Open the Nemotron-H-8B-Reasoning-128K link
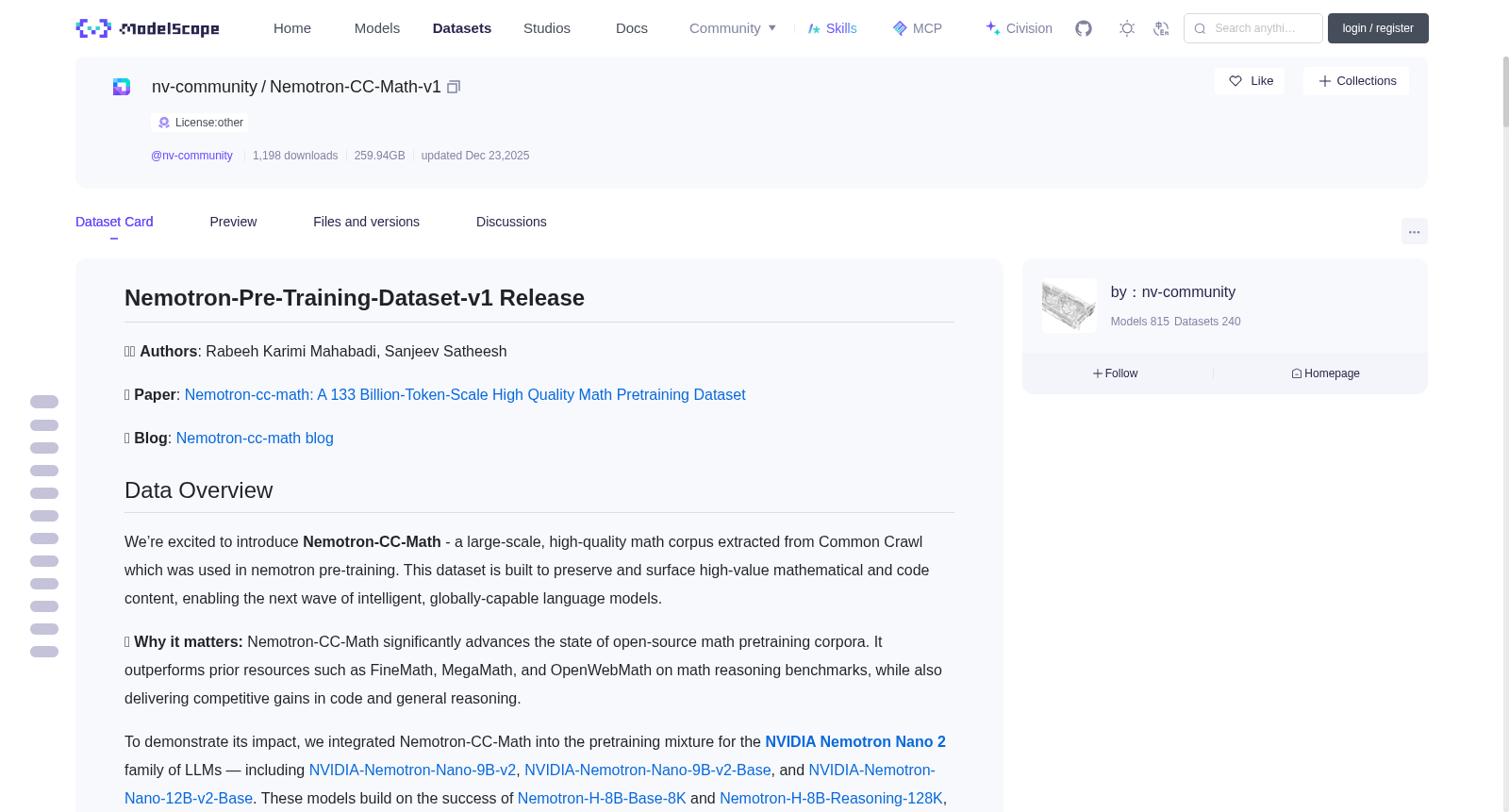The height and width of the screenshot is (812, 1509). click(831, 798)
